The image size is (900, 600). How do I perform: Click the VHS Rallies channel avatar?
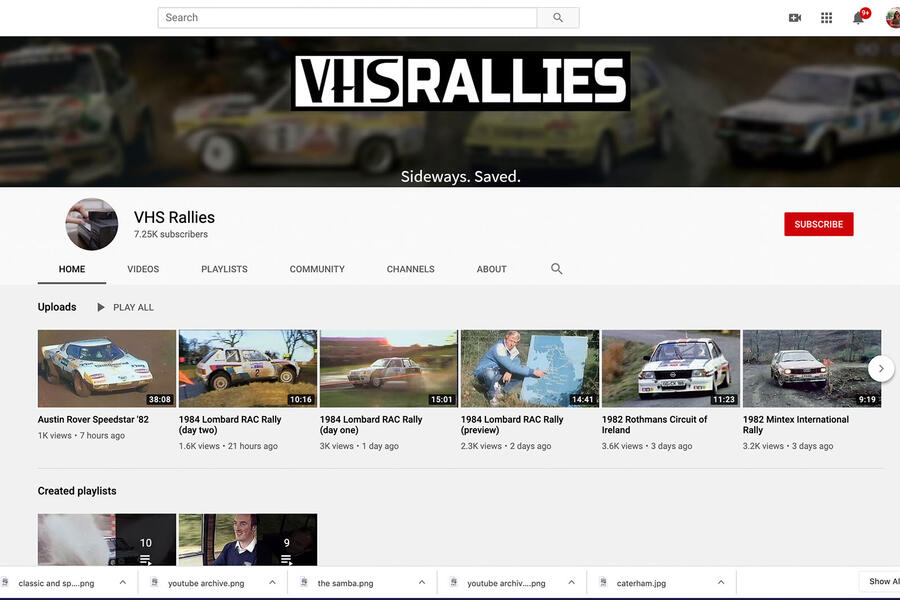coord(92,224)
